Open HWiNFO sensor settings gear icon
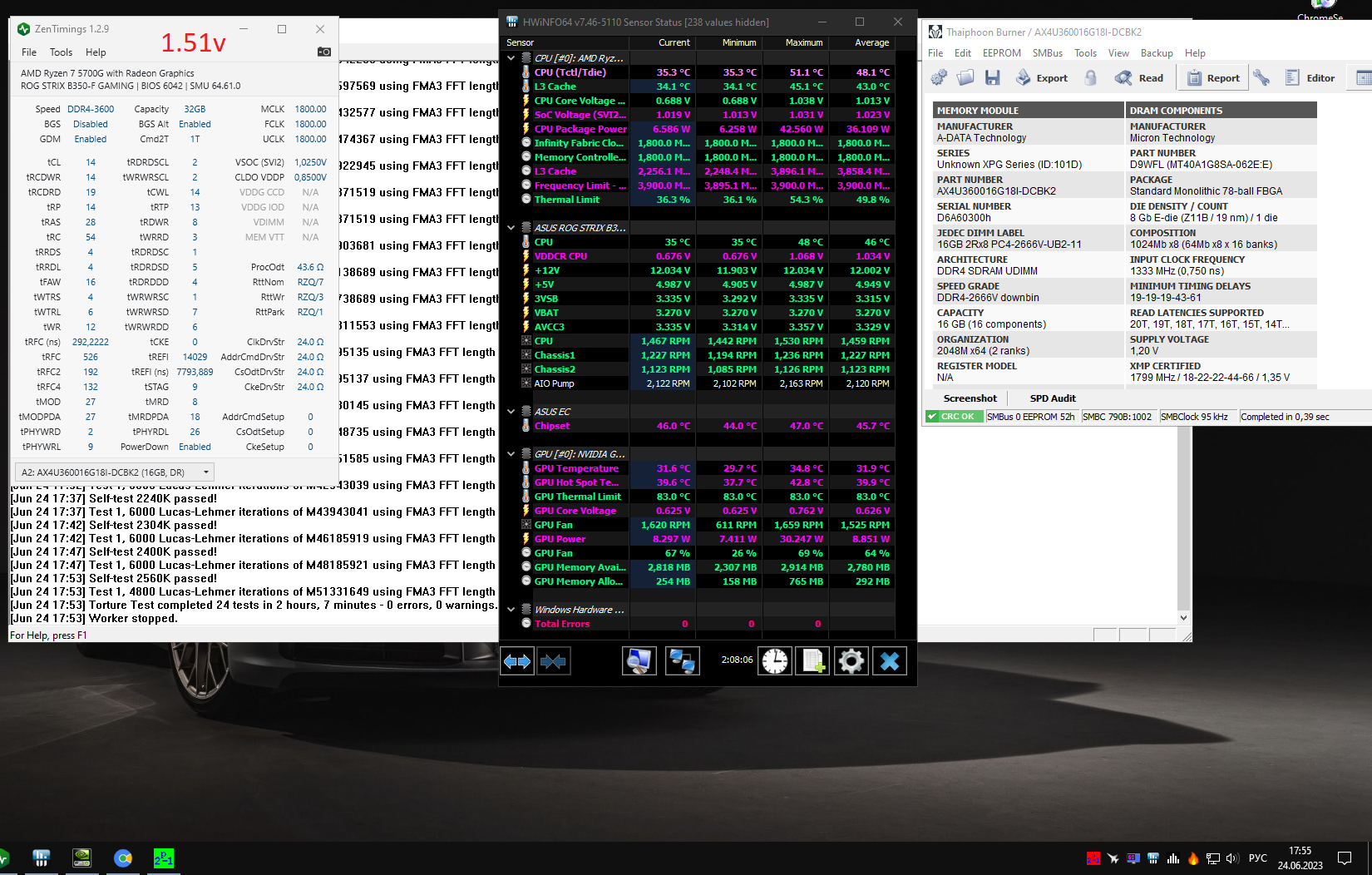This screenshot has width=1372, height=875. click(851, 661)
